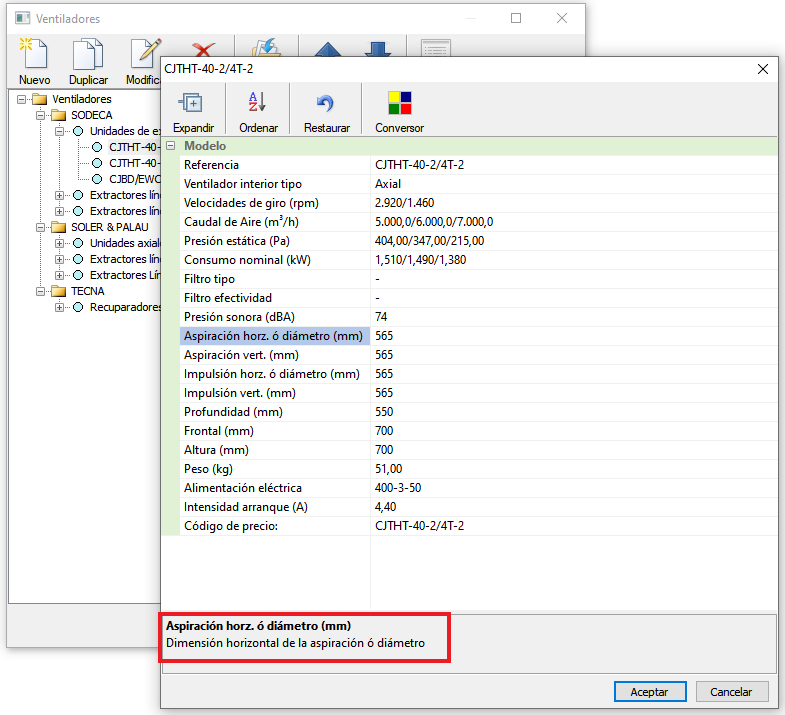Viewport: 785px width, 715px height.
Task: Collapse the Ventiladores root tree node
Action: pyautogui.click(x=21, y=99)
